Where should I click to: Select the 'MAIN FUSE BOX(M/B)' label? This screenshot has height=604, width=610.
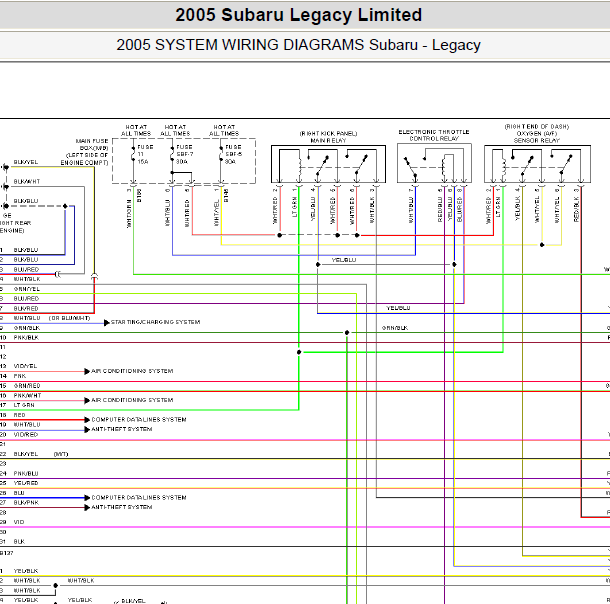(92, 145)
